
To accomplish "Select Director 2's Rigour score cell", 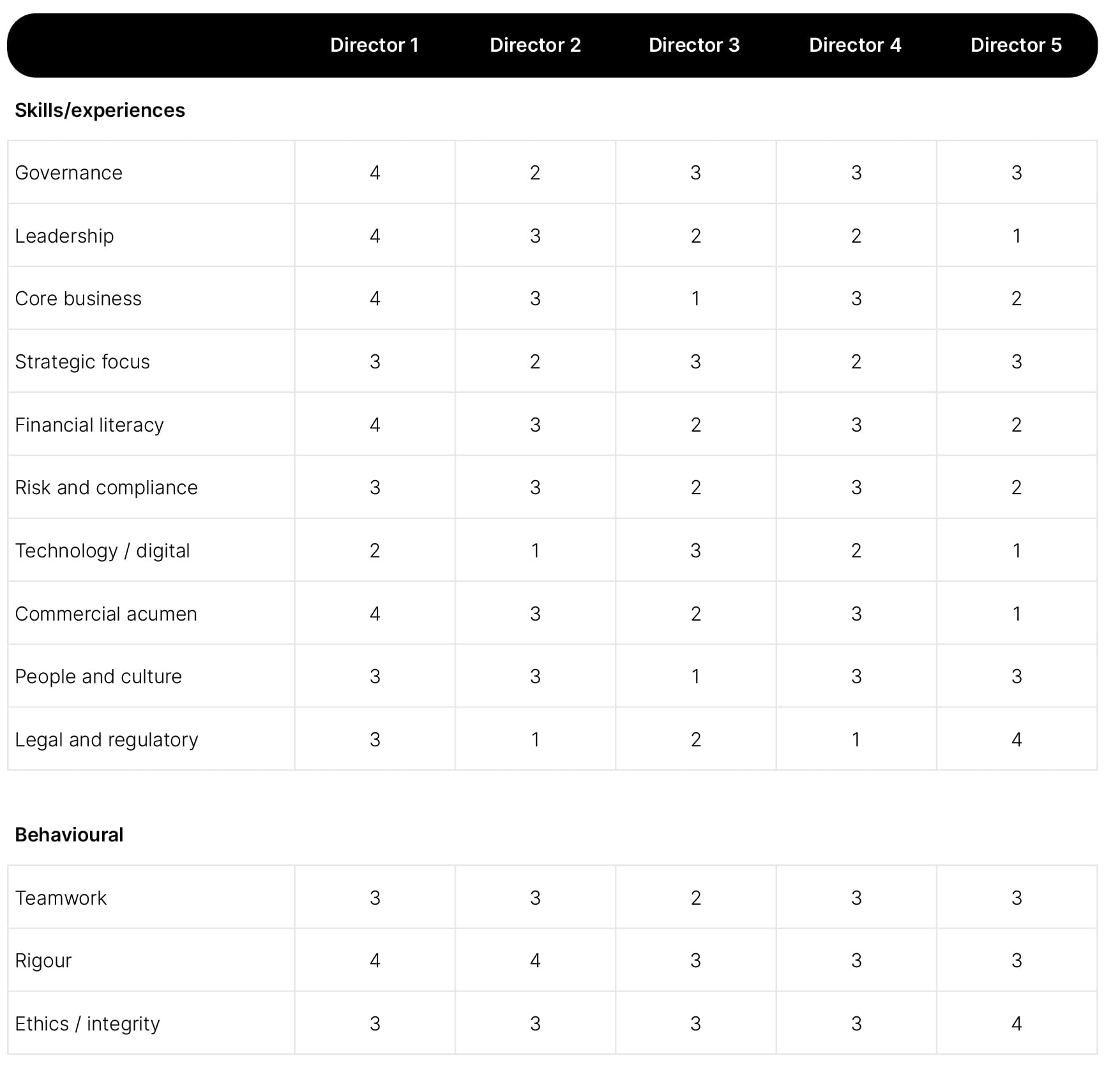I will coord(535,961).
